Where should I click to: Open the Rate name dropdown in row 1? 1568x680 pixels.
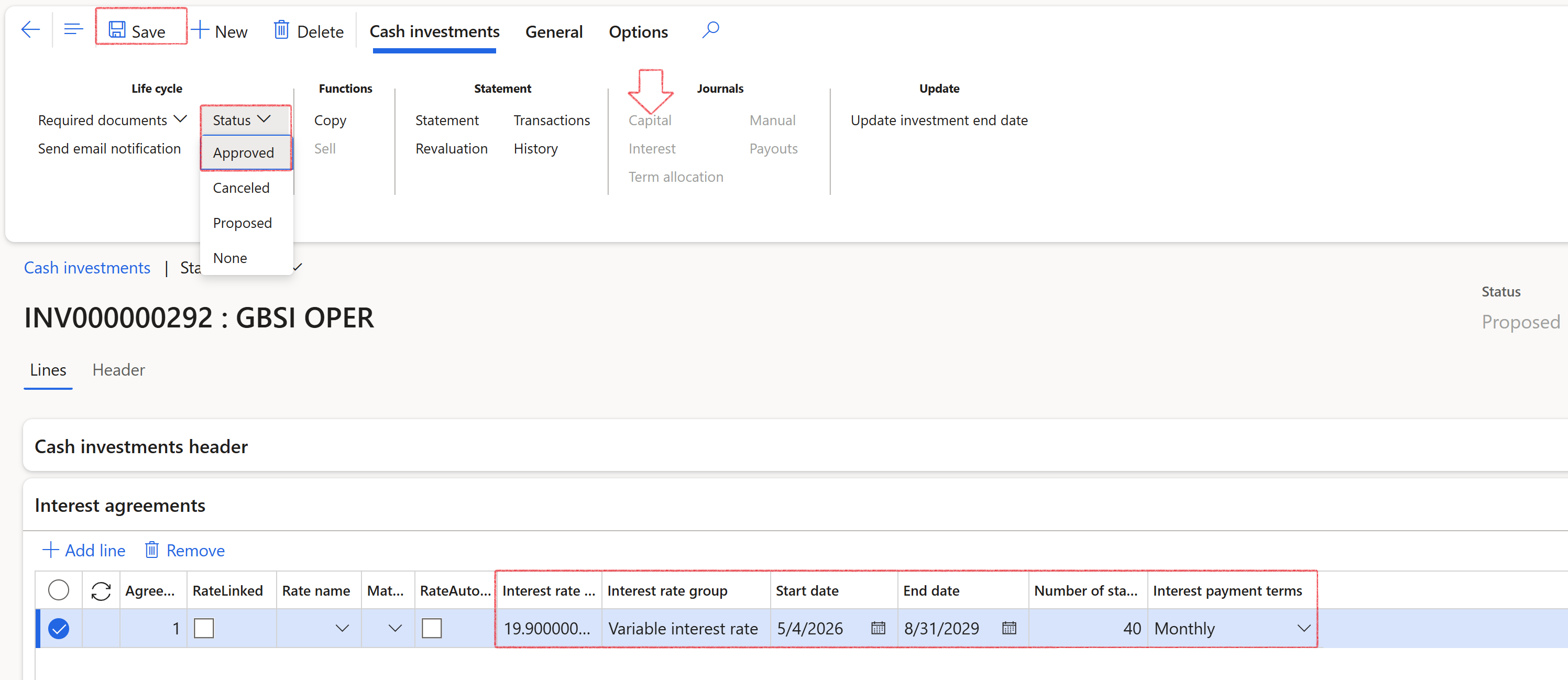coord(342,628)
